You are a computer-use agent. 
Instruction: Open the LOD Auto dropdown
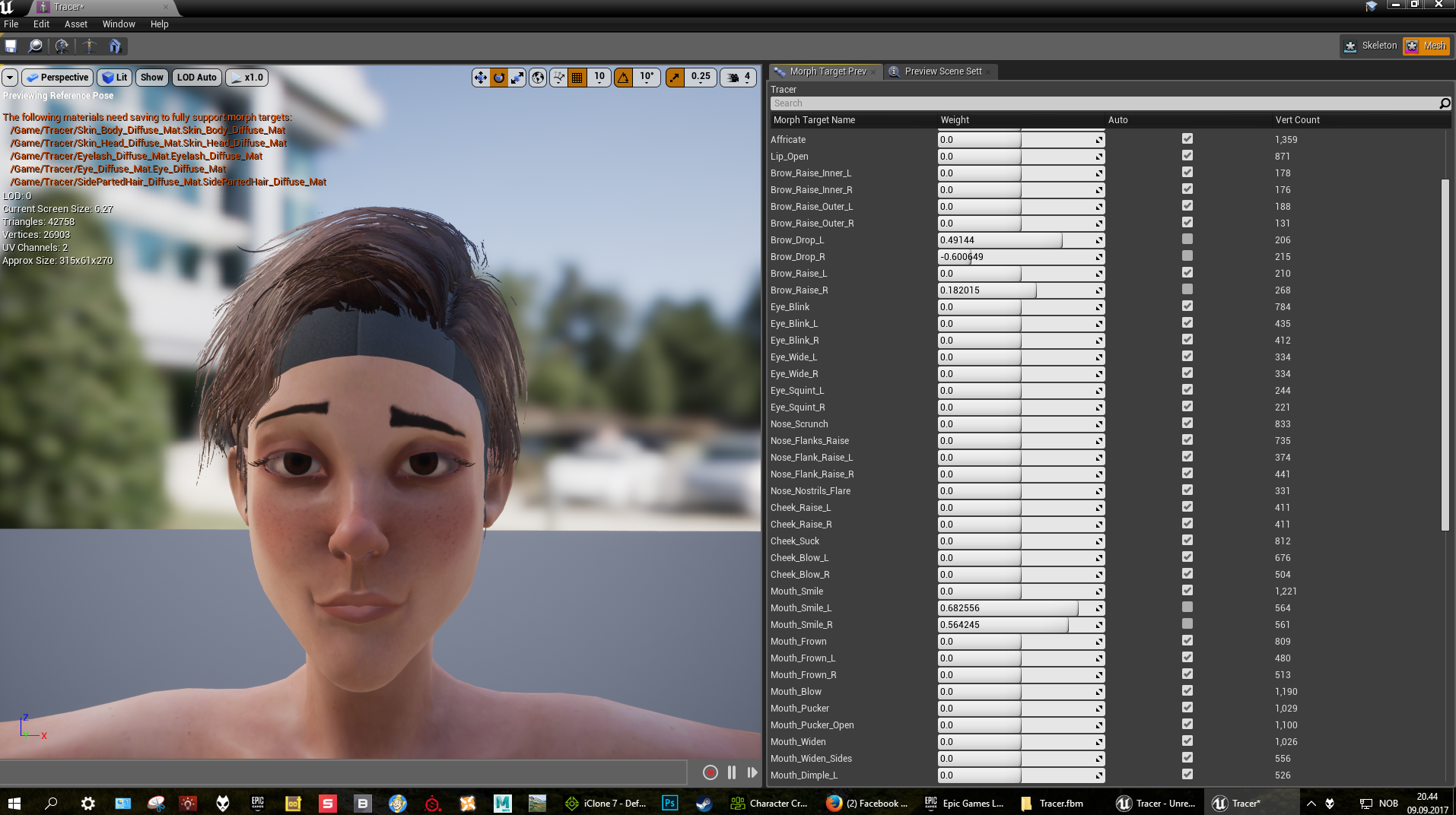pyautogui.click(x=197, y=78)
